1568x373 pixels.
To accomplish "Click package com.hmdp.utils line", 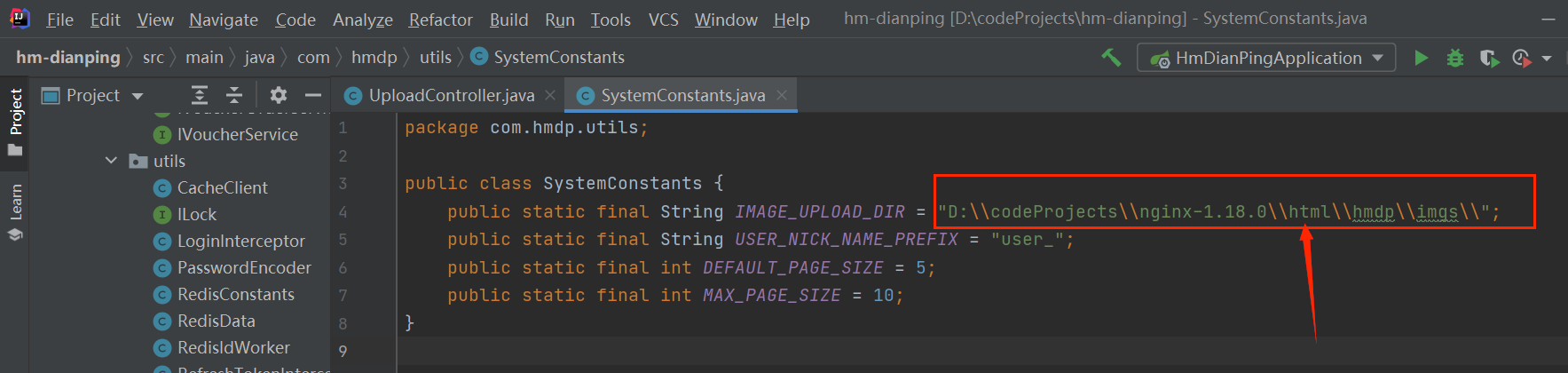I will point(526,128).
